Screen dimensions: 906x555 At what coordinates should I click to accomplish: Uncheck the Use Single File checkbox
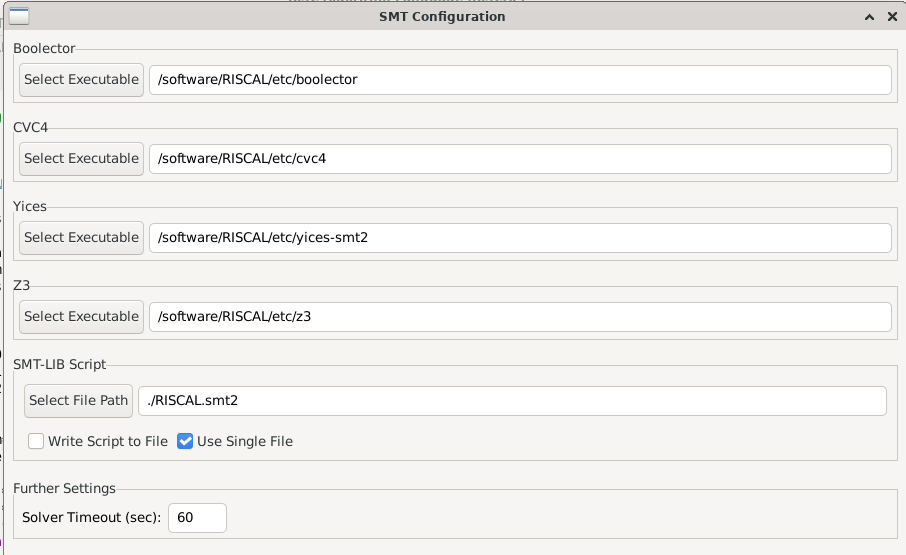pyautogui.click(x=185, y=441)
